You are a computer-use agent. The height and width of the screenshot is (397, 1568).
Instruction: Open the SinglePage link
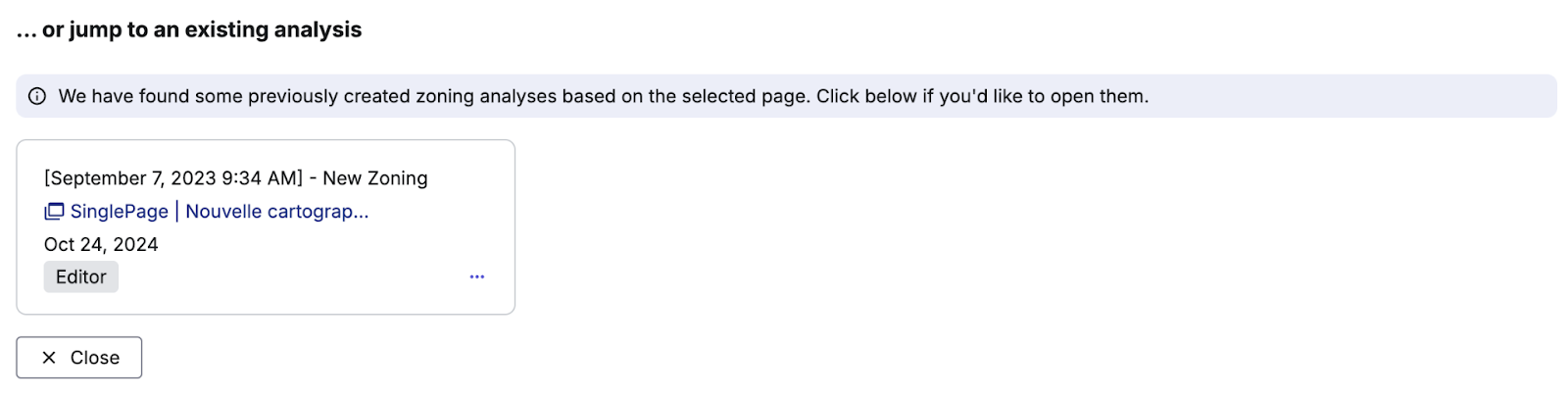(x=120, y=212)
